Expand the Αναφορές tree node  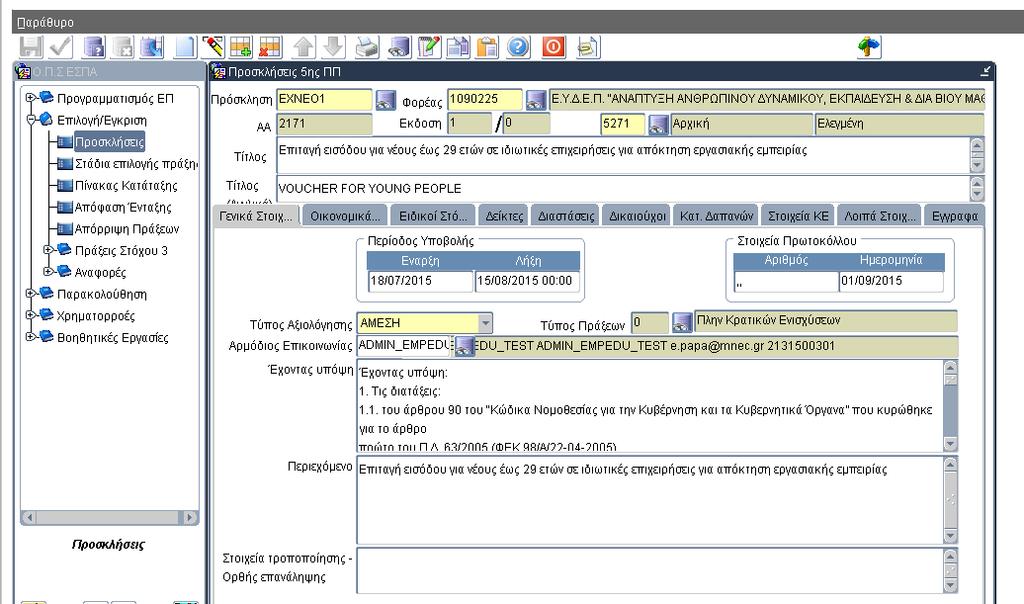point(48,272)
